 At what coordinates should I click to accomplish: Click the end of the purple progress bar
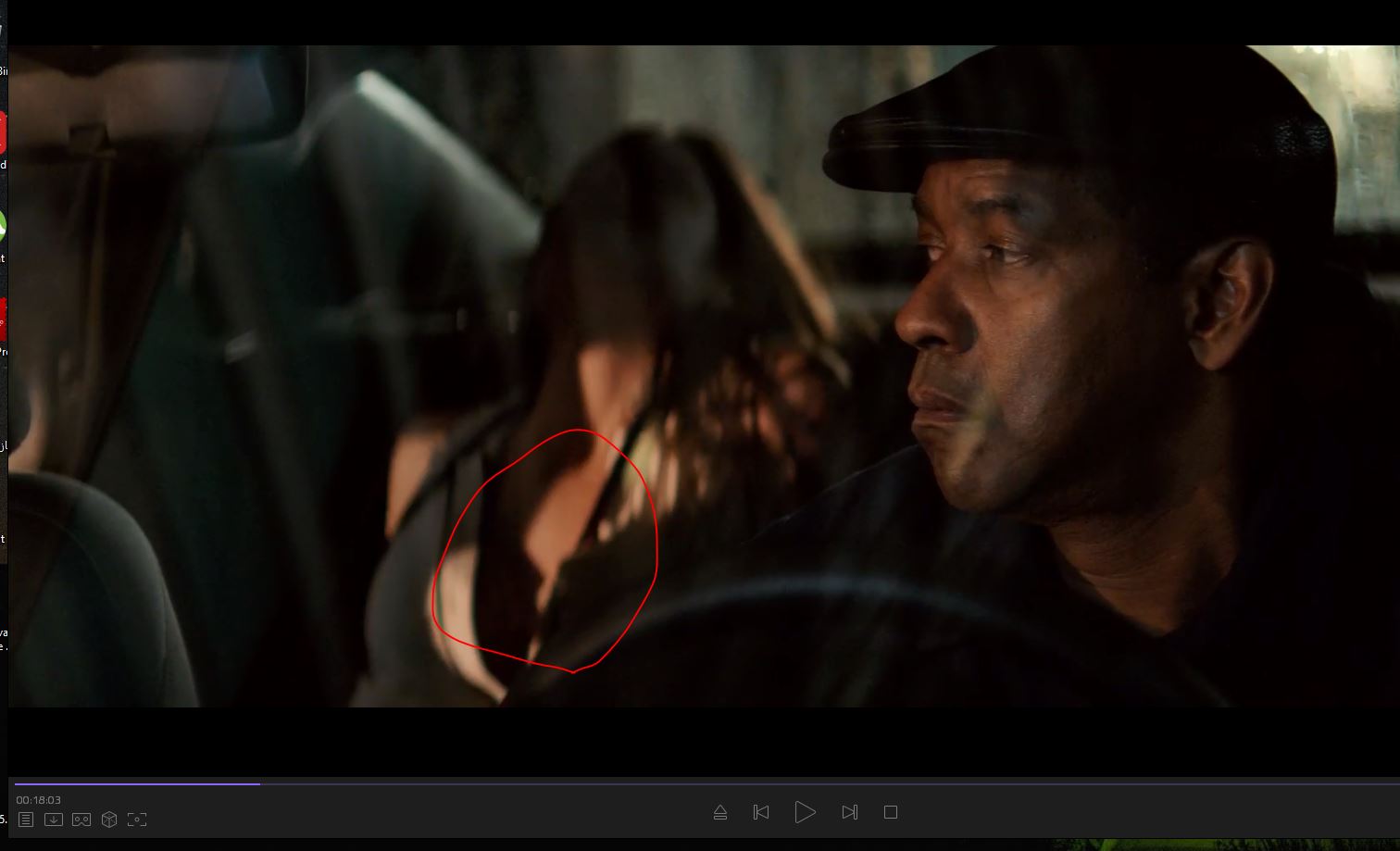[259, 783]
